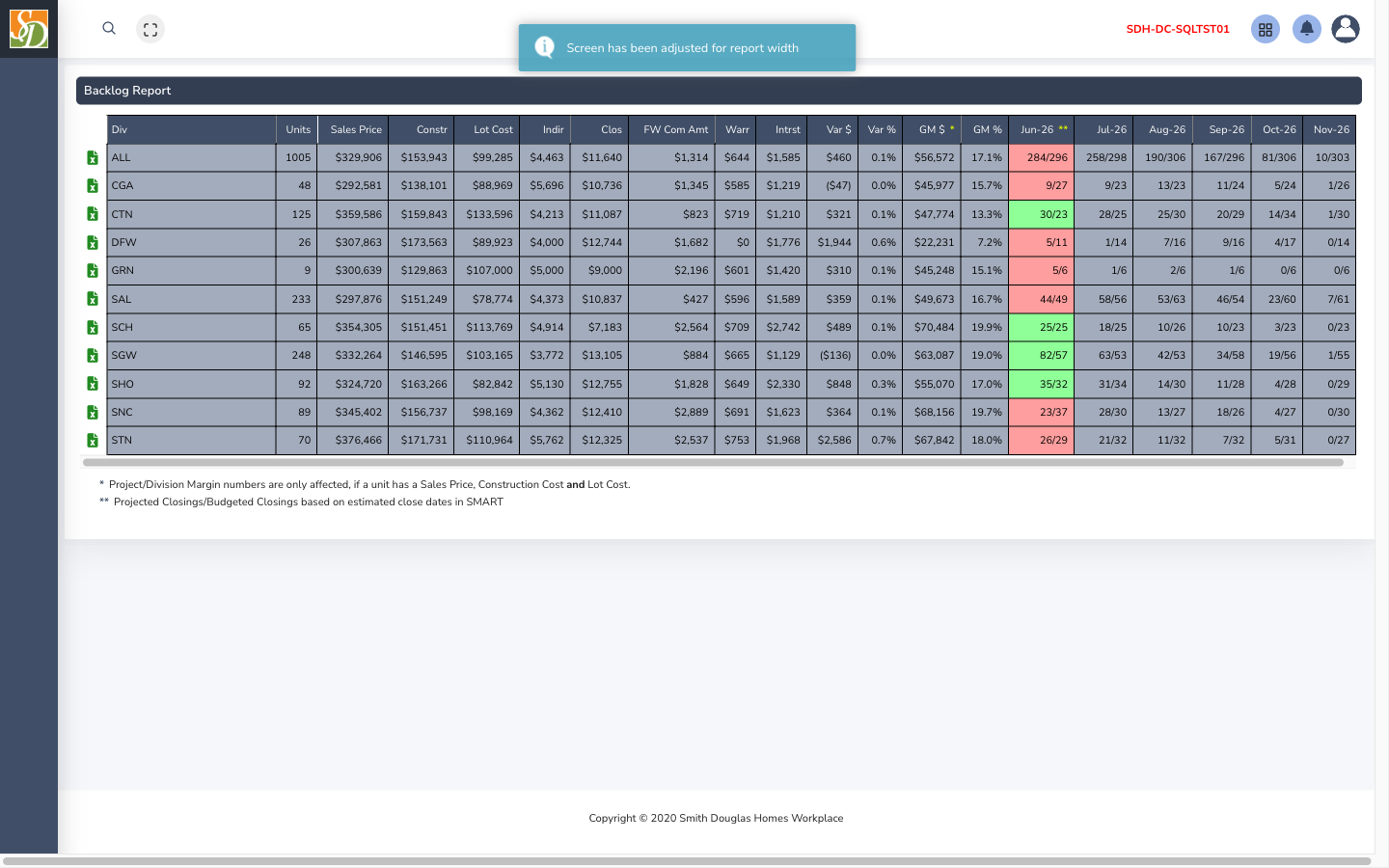Screen dimensions: 1389x868
Task: Click sales price $376,466 in STN row
Action: 353,440
